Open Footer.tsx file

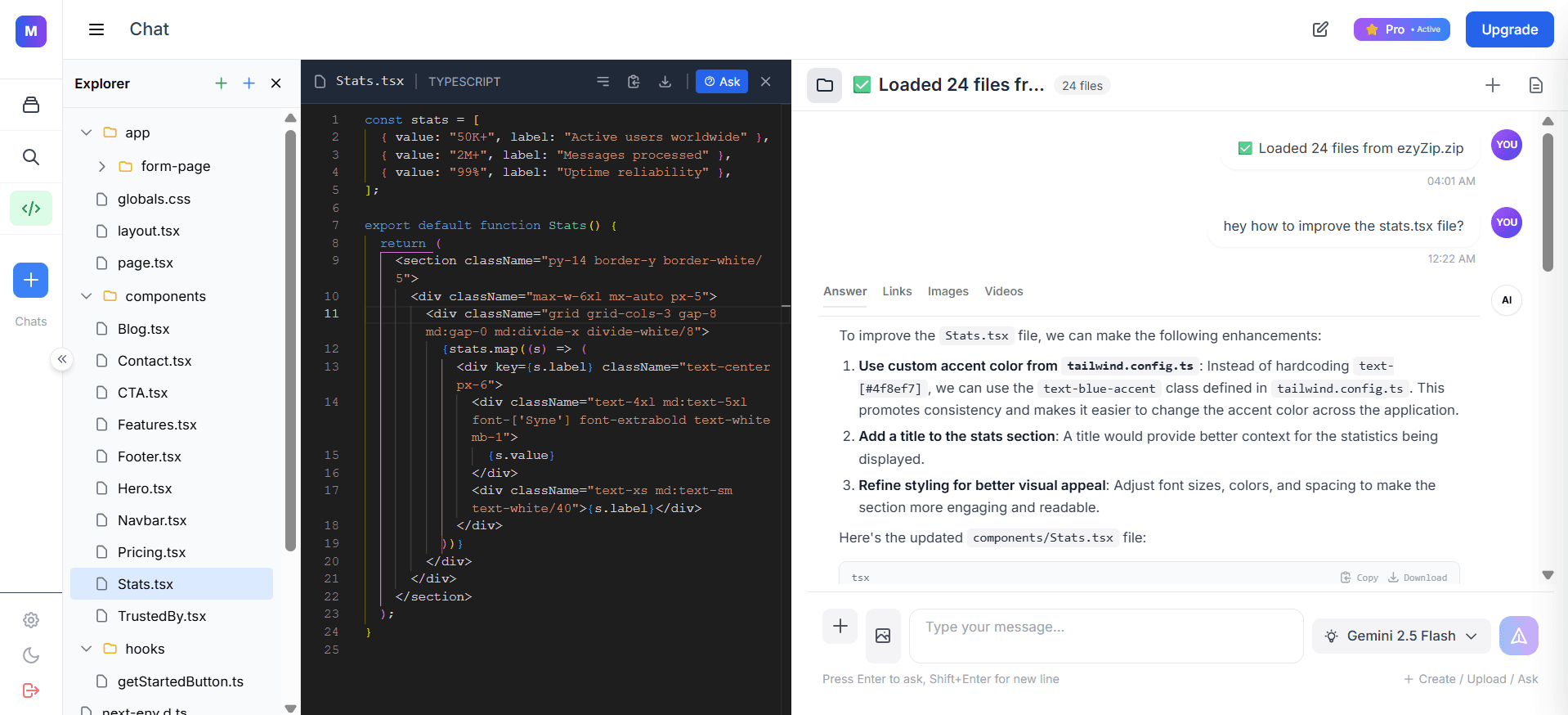point(172,456)
